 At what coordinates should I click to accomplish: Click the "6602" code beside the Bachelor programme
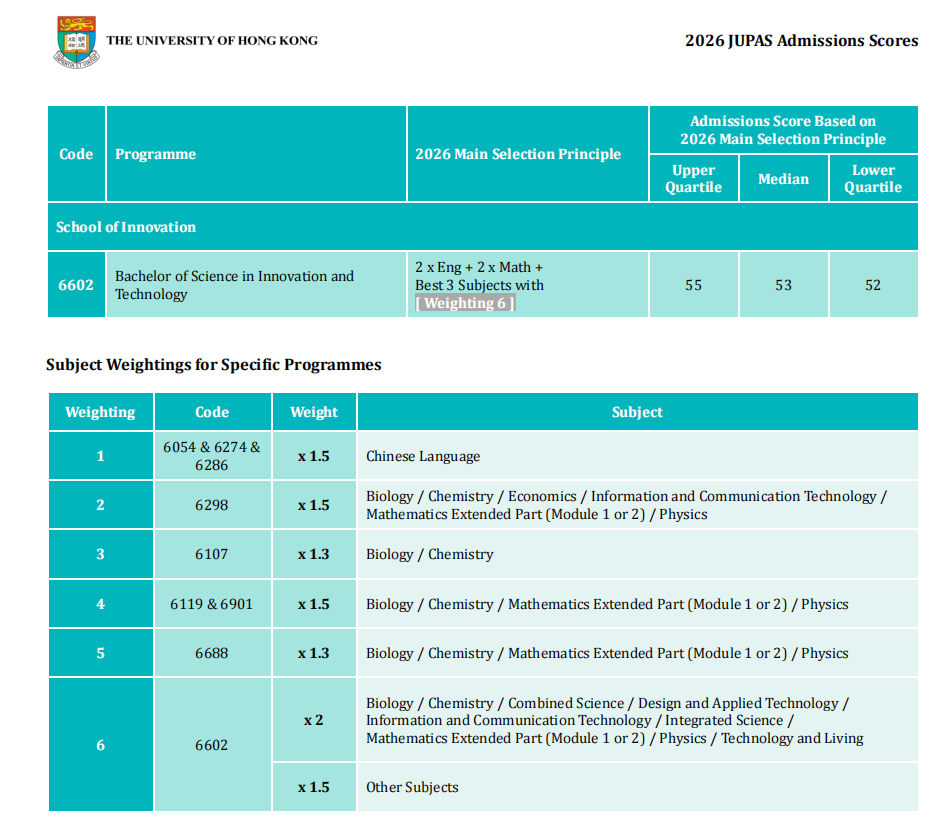(x=76, y=285)
